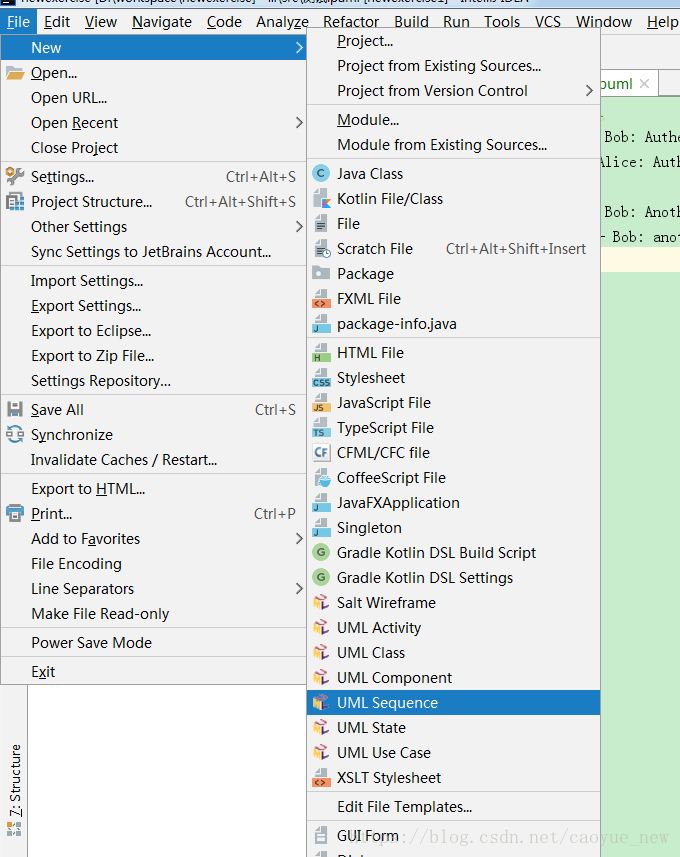The width and height of the screenshot is (680, 857).
Task: Click the XSLT Stylesheet icon
Action: pos(321,778)
